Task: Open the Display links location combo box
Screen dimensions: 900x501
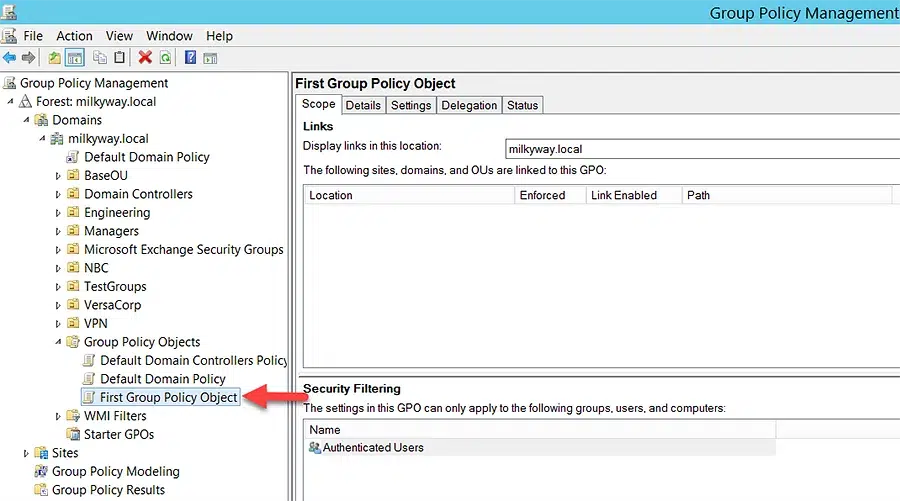Action: (x=702, y=149)
